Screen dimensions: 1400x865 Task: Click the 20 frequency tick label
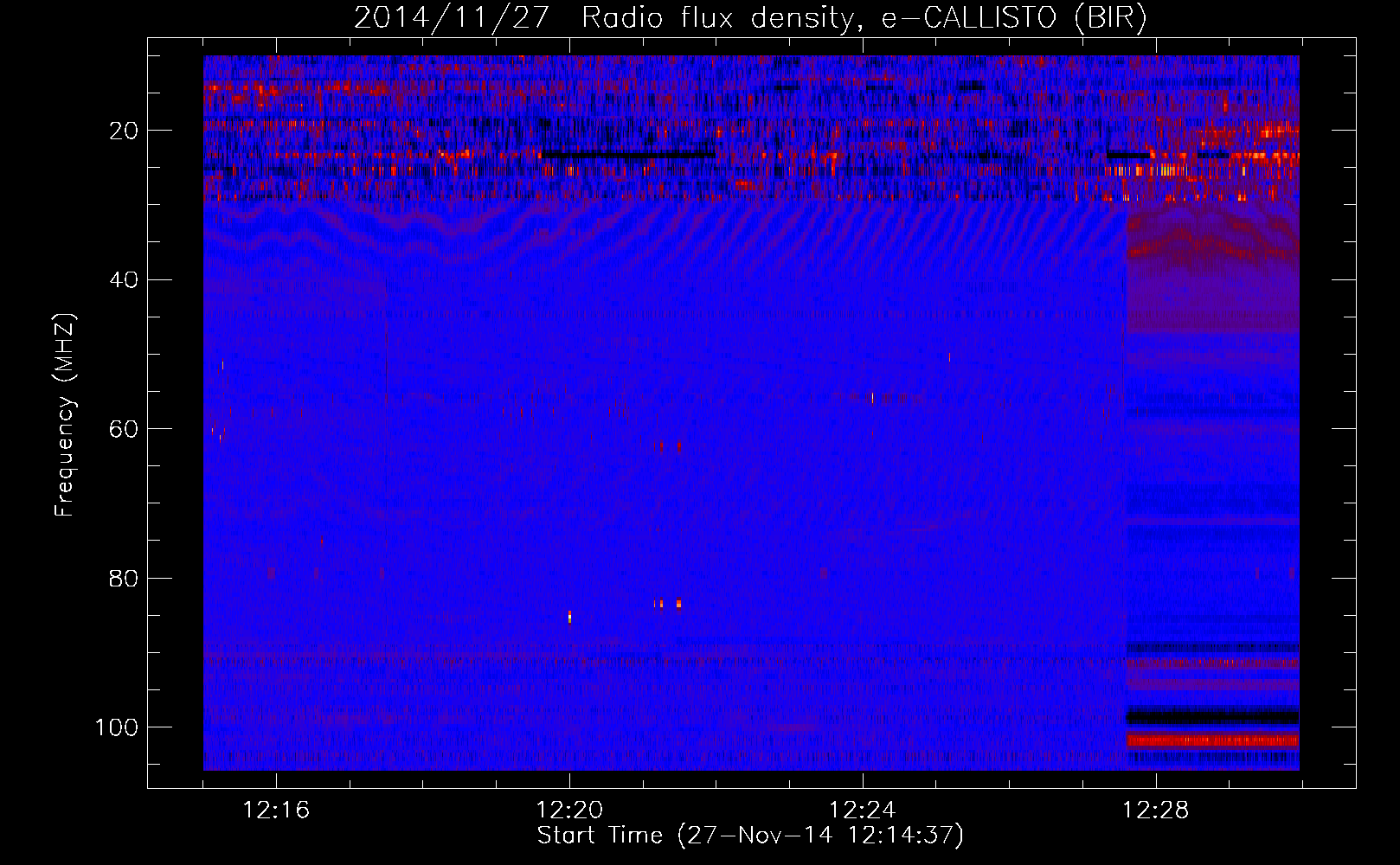(124, 131)
